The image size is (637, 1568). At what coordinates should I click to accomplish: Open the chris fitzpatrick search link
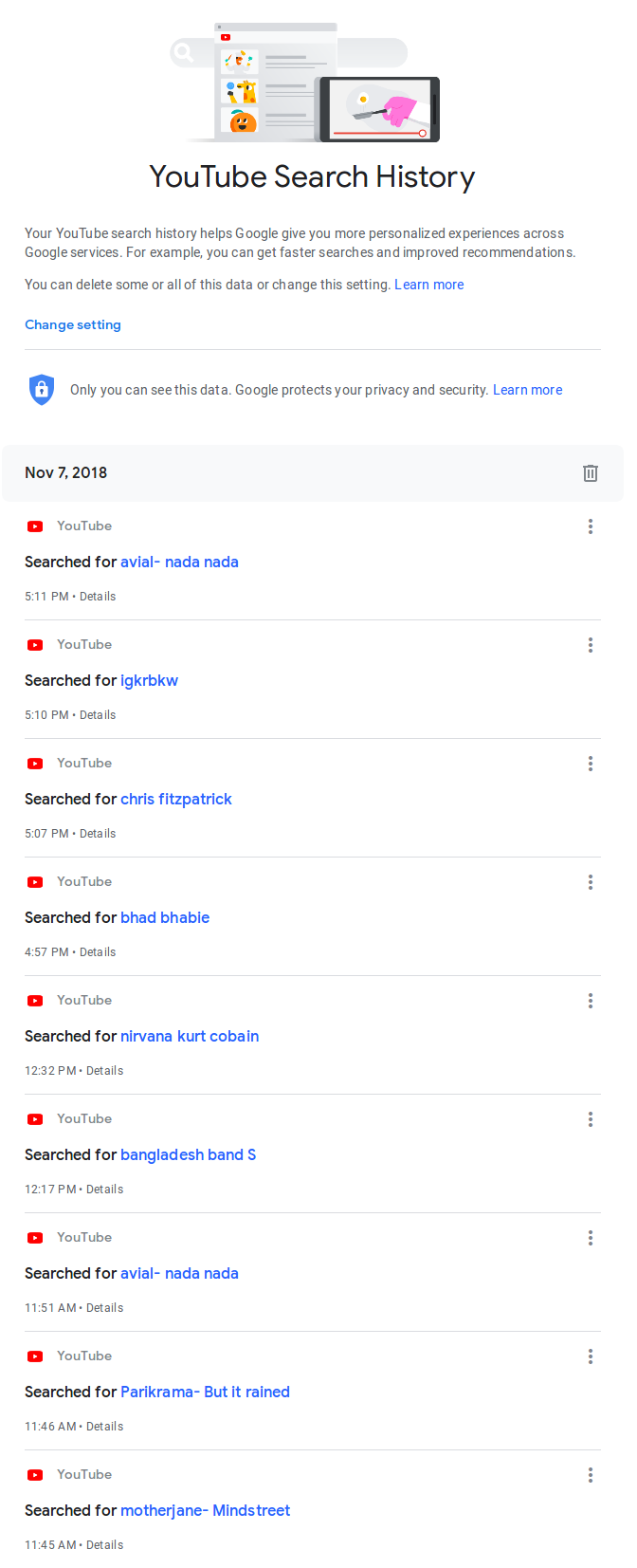(175, 799)
